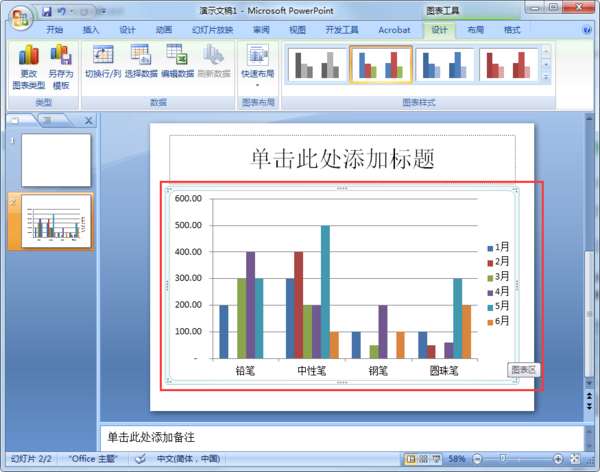
Task: Apply the multicolor chart style
Action: click(381, 65)
